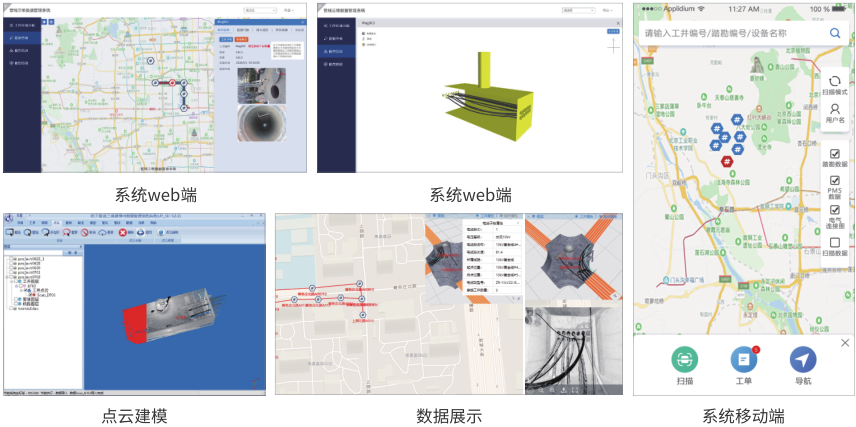Open 工单 work orders with notification badge

743,359
